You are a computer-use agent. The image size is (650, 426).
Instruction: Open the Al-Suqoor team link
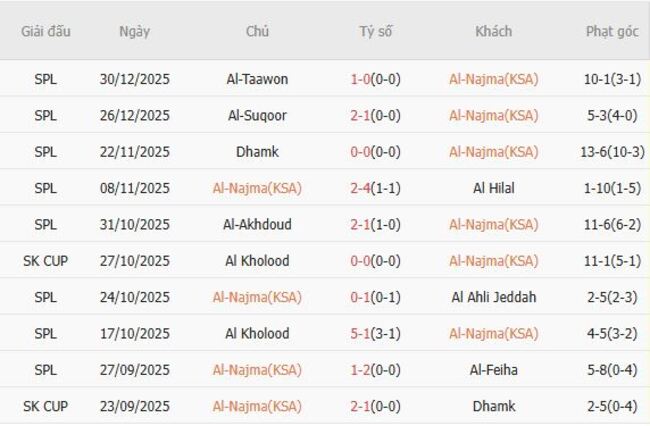(257, 115)
